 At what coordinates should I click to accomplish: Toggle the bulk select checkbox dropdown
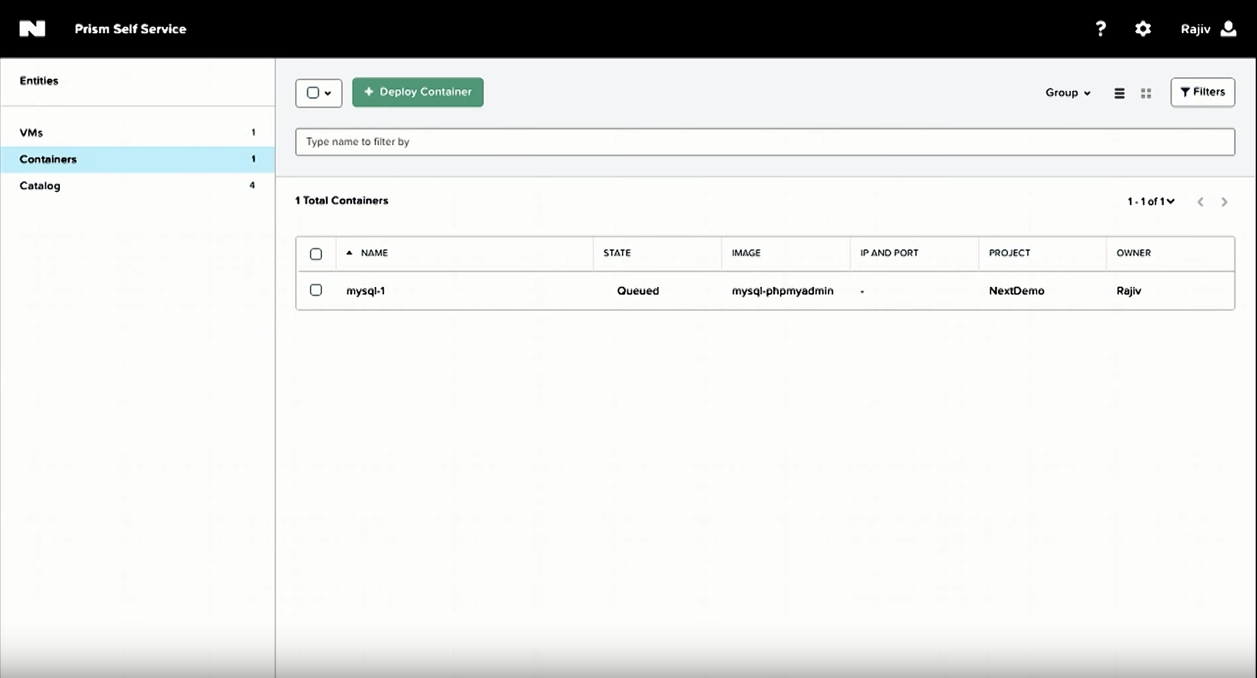[319, 93]
